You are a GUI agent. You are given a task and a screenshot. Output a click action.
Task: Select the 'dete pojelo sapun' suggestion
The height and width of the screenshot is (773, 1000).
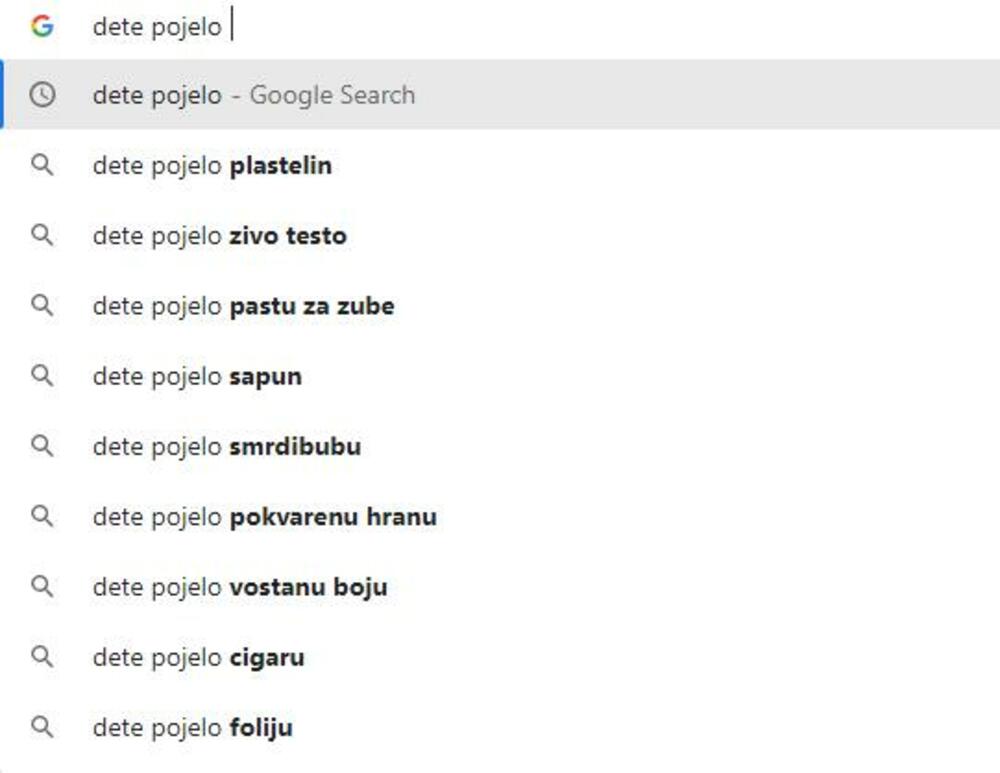tap(200, 376)
